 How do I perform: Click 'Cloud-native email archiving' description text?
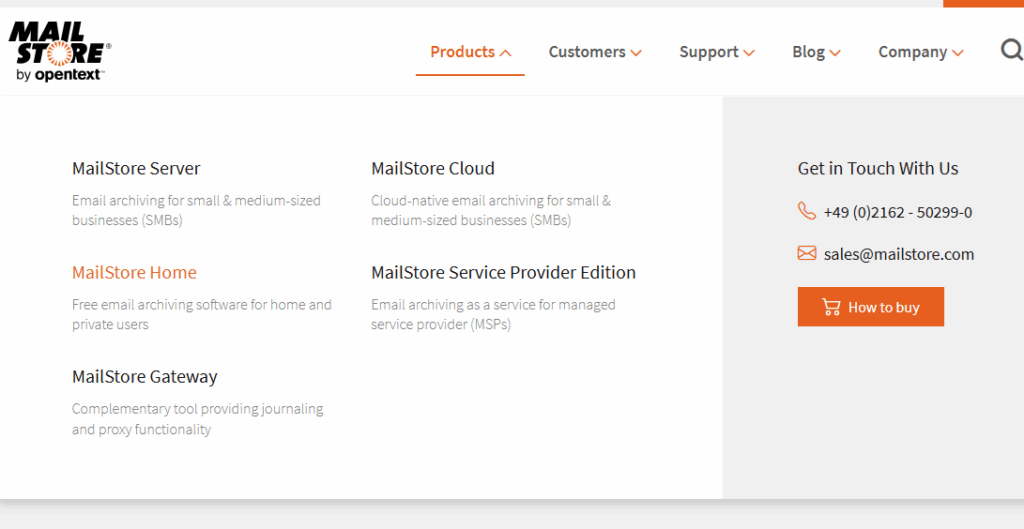coord(491,210)
